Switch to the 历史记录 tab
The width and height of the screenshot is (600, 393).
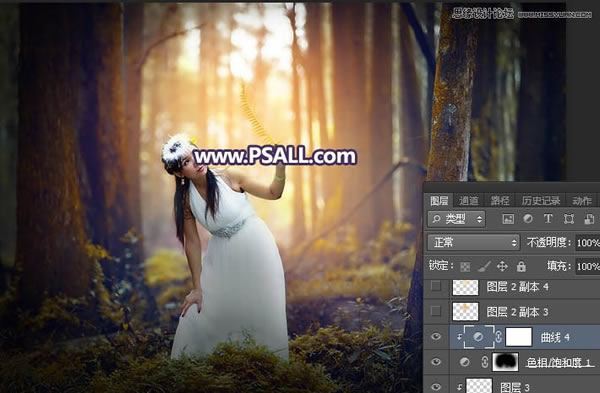click(x=540, y=201)
